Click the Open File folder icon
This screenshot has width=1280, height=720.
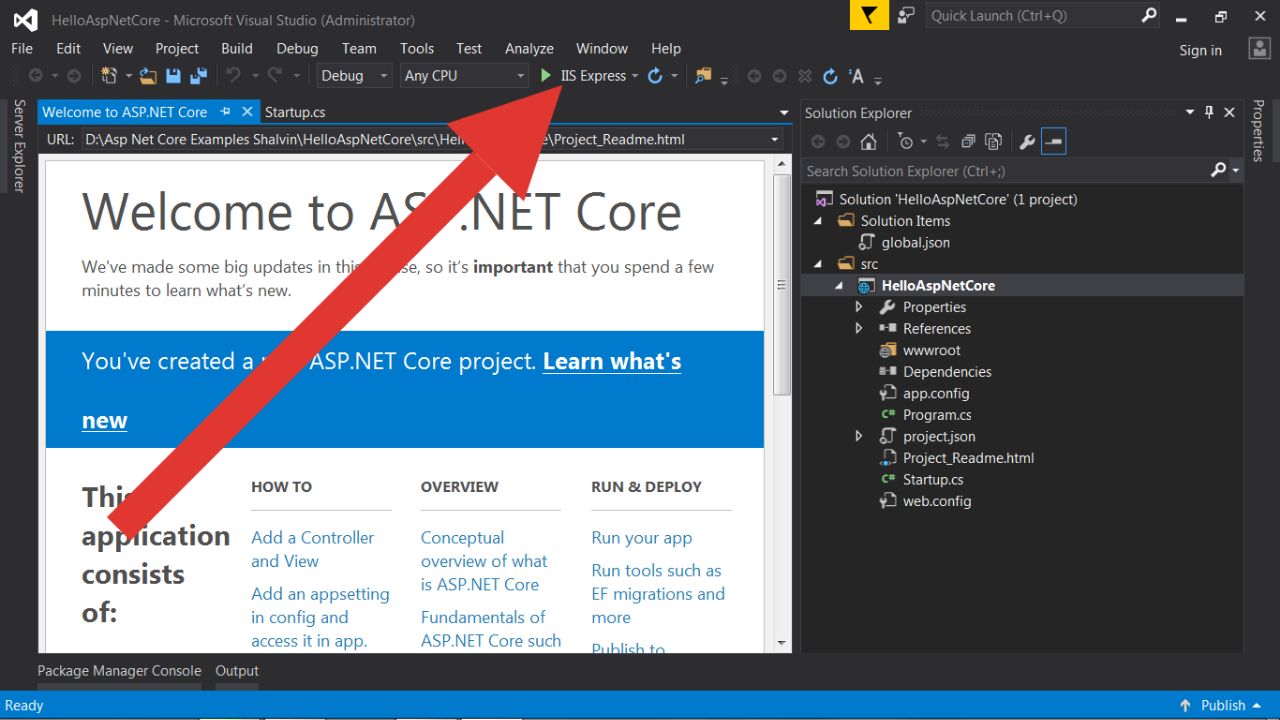coord(148,76)
